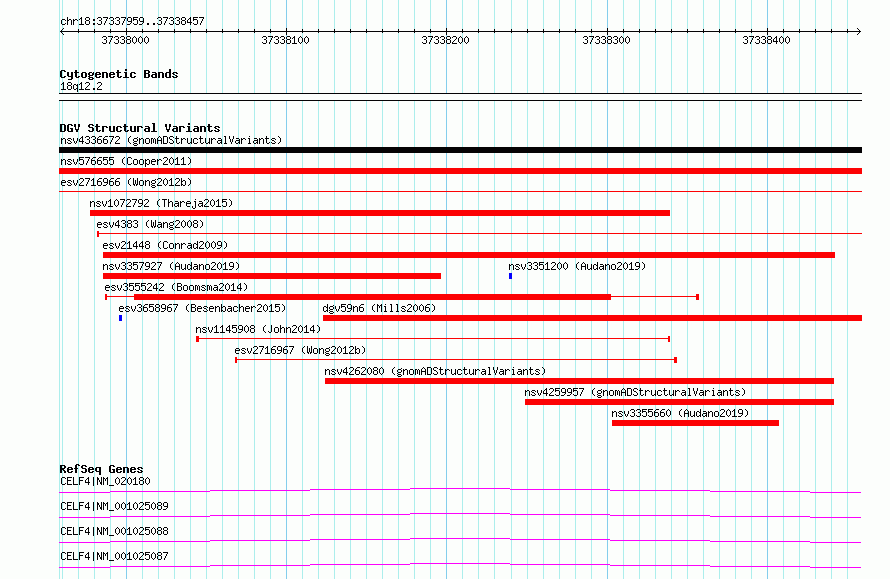The image size is (890, 579).
Task: Click the small blue marker of nsv3351200
Action: pos(510,276)
